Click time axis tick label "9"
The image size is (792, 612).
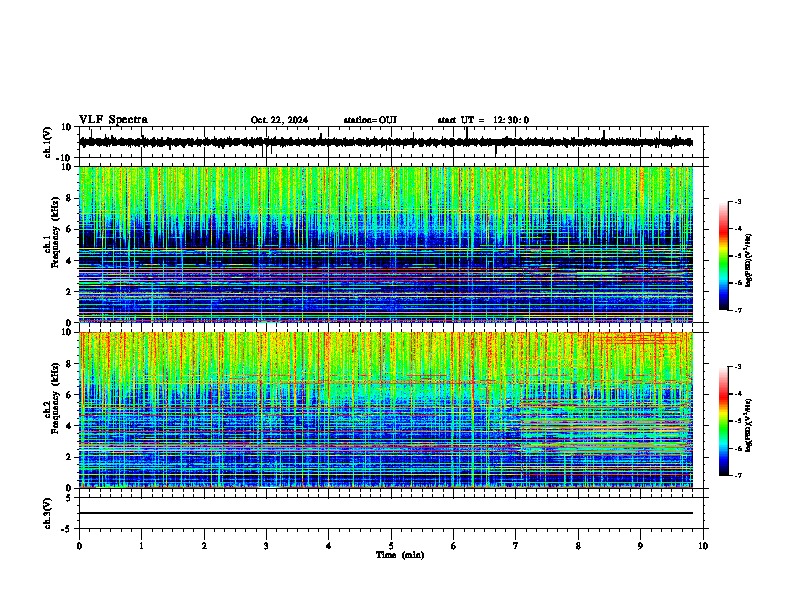pyautogui.click(x=640, y=546)
